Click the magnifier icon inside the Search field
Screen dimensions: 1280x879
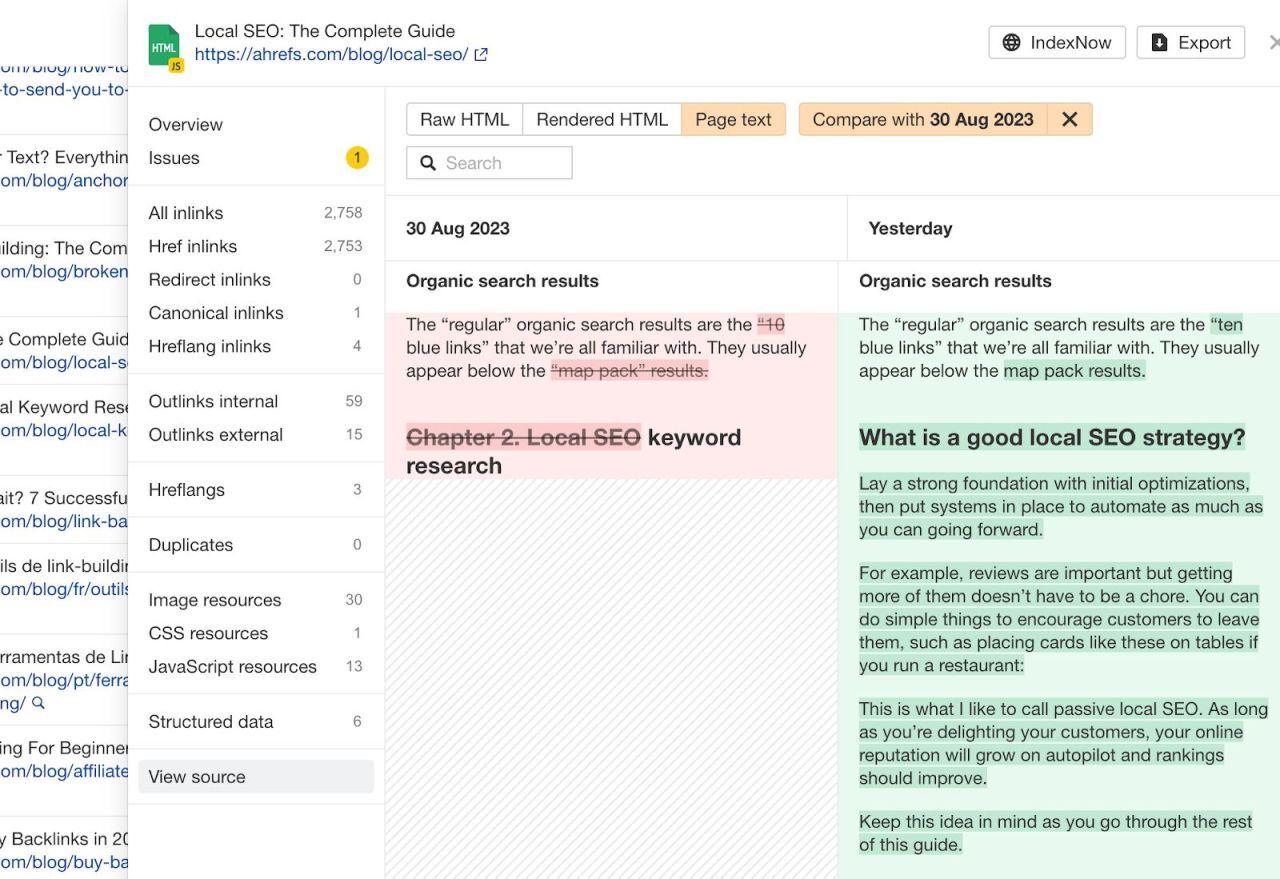click(x=429, y=162)
